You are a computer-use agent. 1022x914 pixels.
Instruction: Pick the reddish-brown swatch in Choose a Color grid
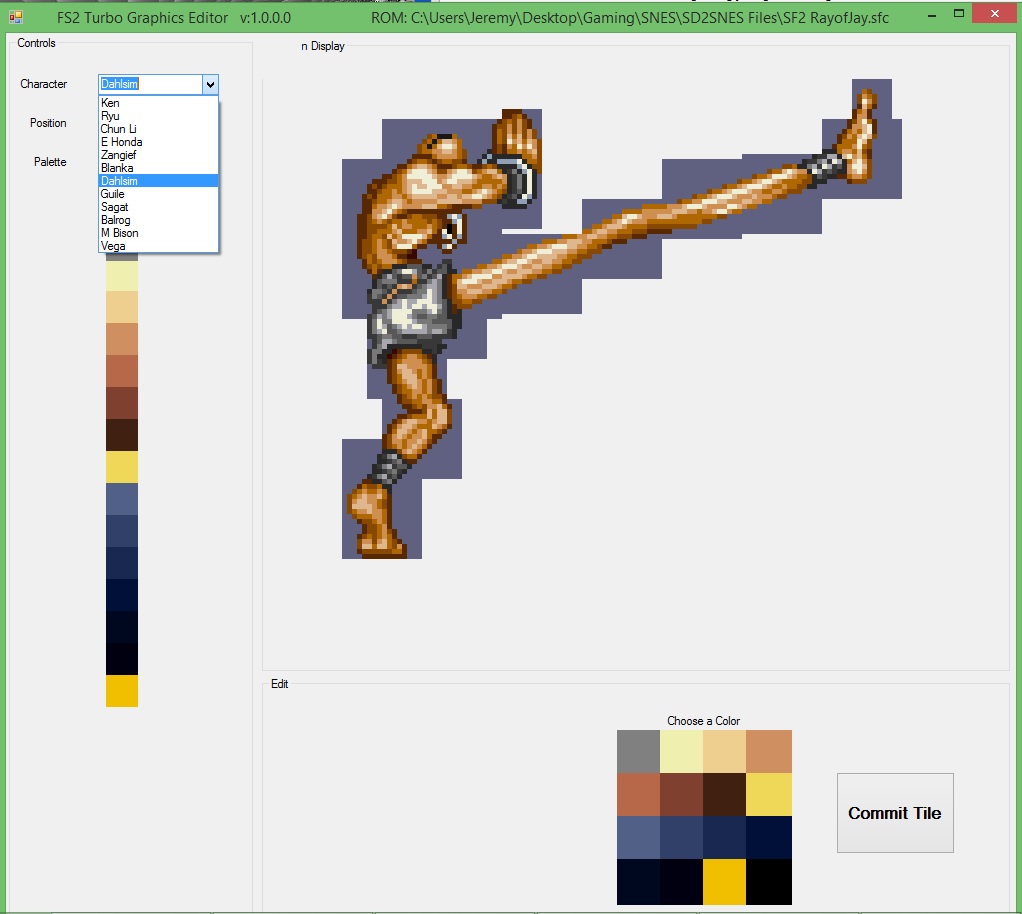[681, 795]
